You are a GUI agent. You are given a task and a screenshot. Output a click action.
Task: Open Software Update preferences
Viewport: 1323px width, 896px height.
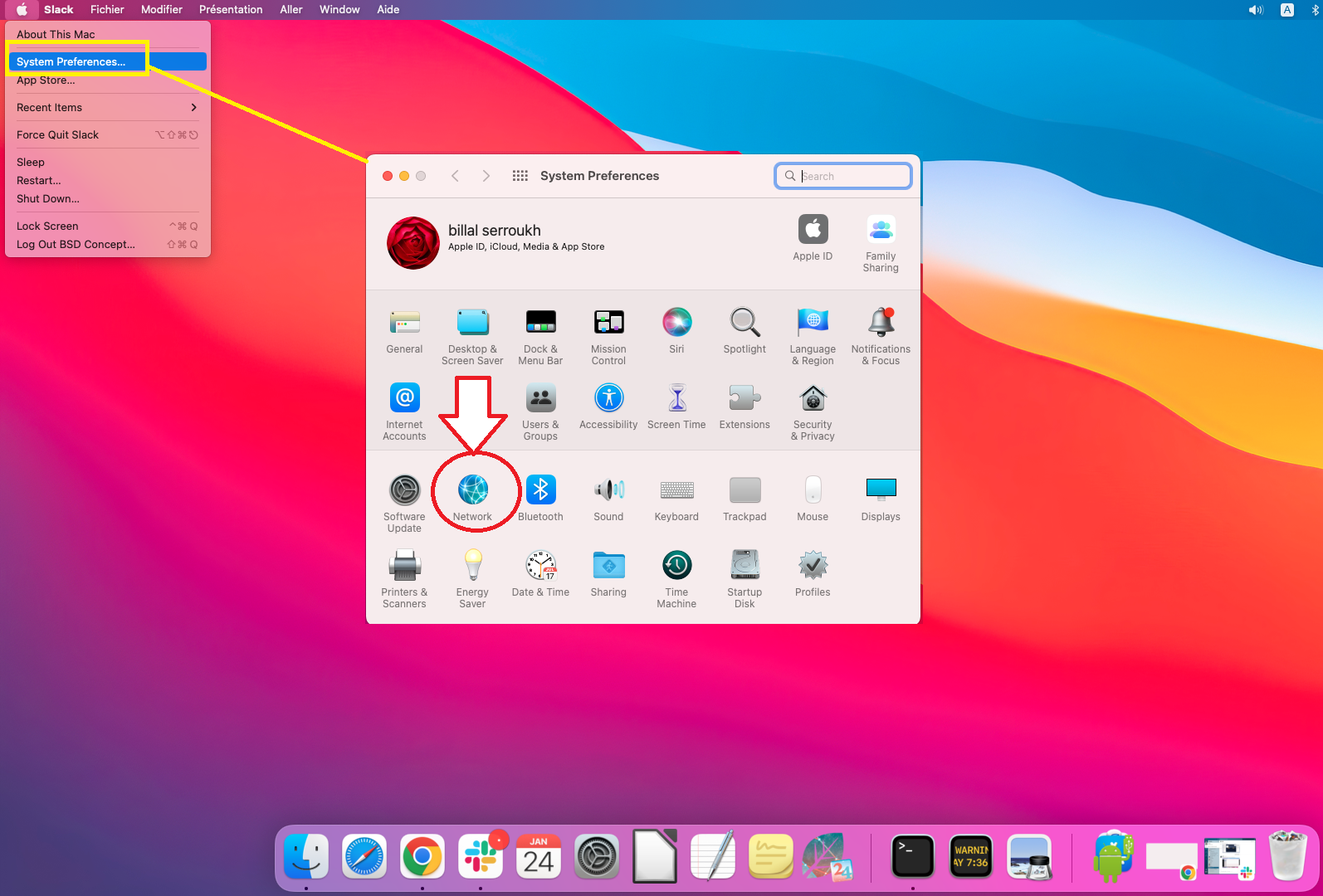[404, 490]
